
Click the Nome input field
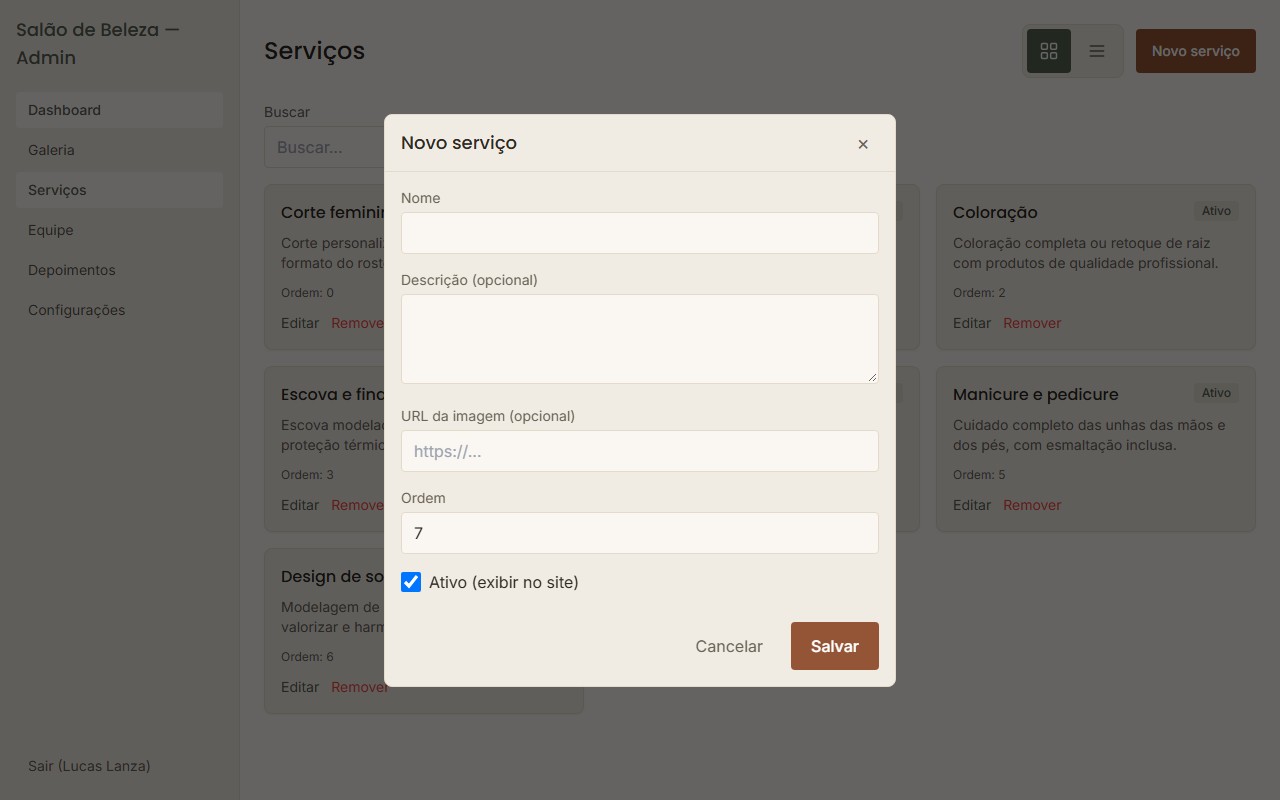click(x=640, y=233)
